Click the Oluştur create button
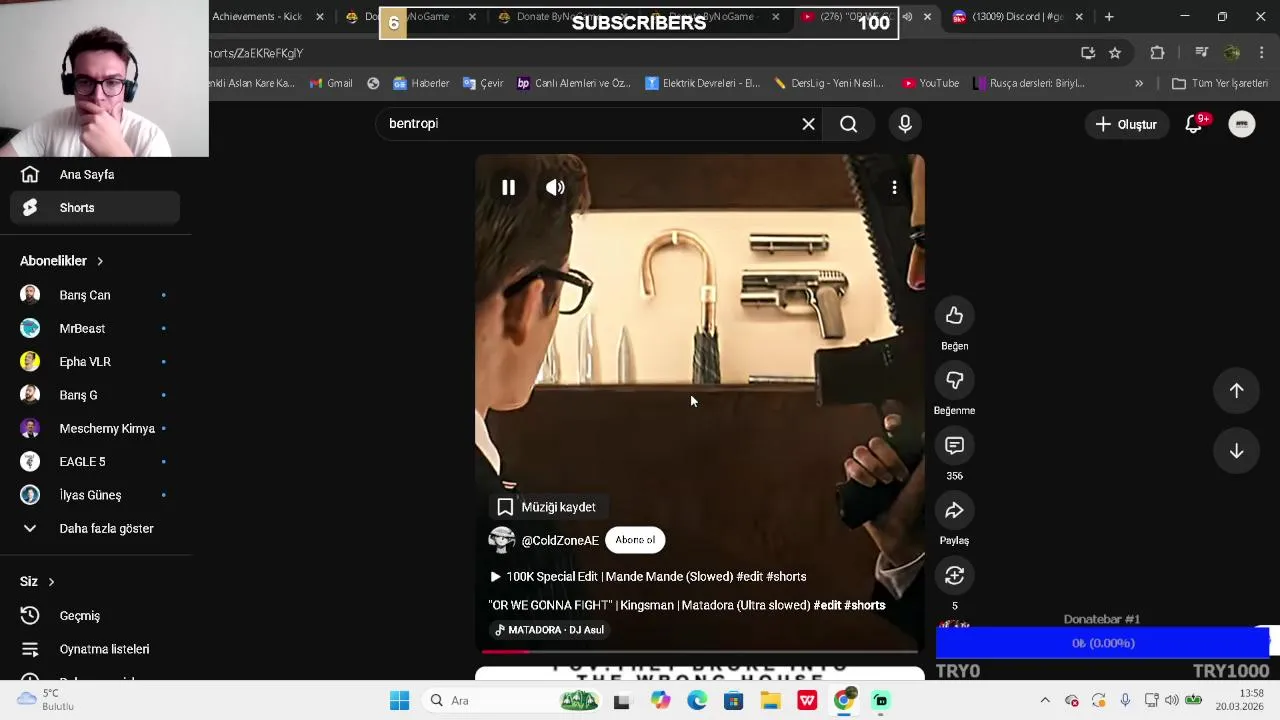Image resolution: width=1280 pixels, height=720 pixels. click(x=1125, y=124)
